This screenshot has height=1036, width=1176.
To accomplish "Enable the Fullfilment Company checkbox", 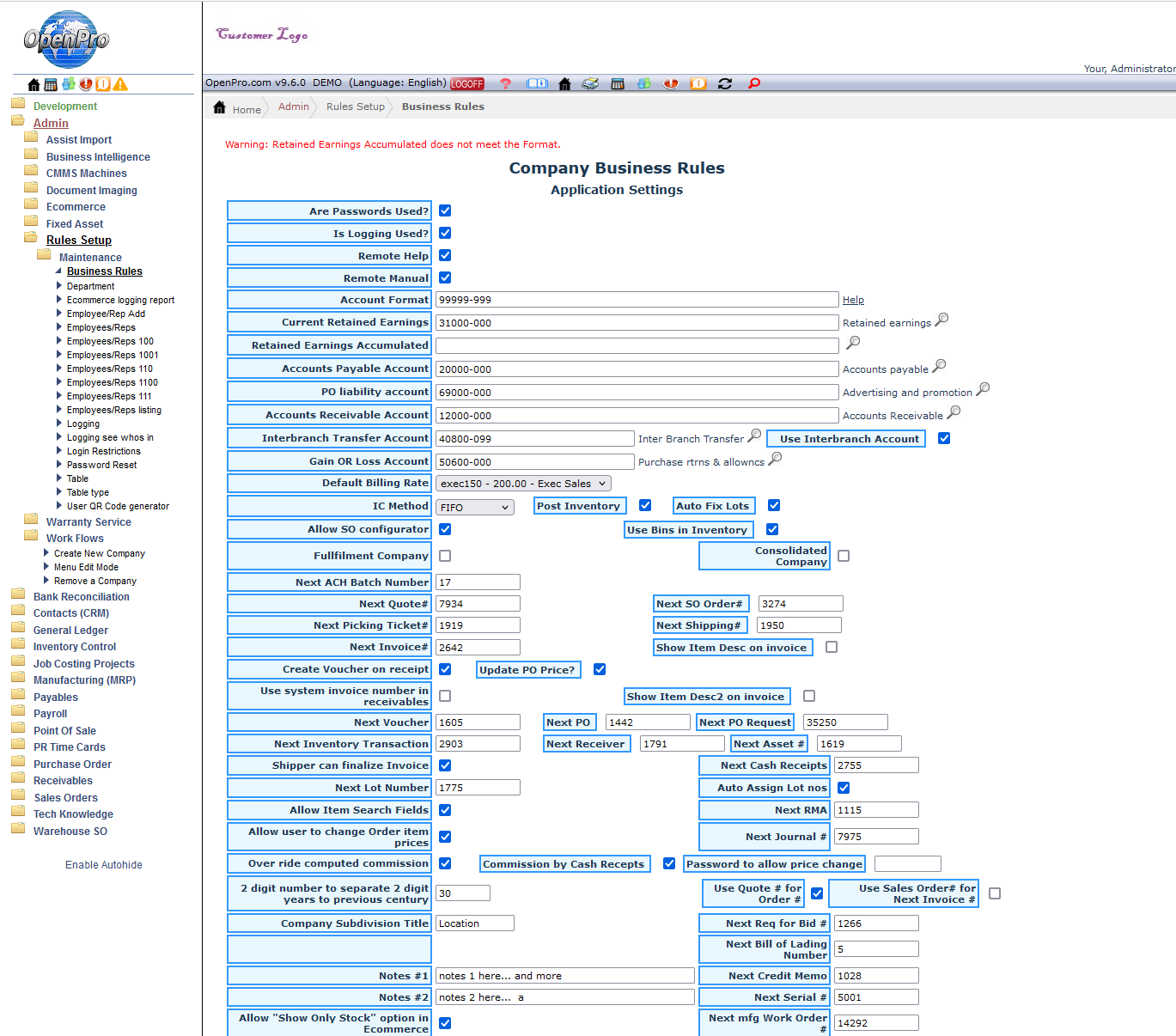I will tap(445, 557).
